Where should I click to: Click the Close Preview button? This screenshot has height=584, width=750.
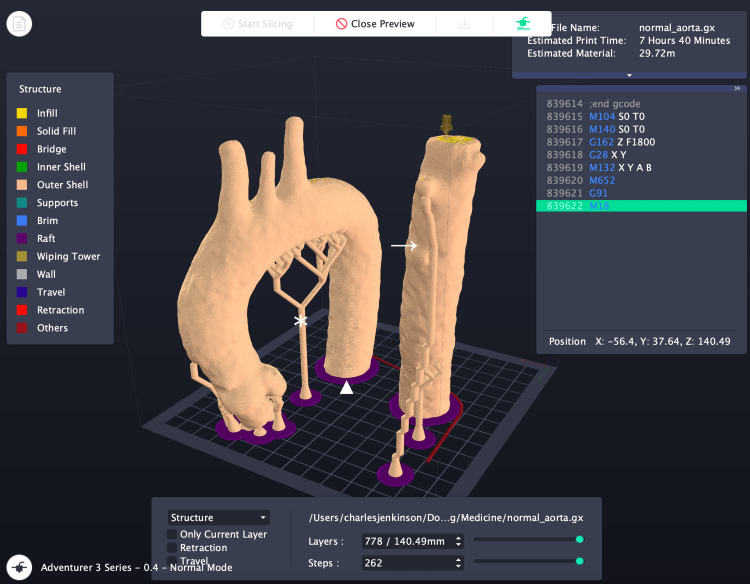point(375,23)
